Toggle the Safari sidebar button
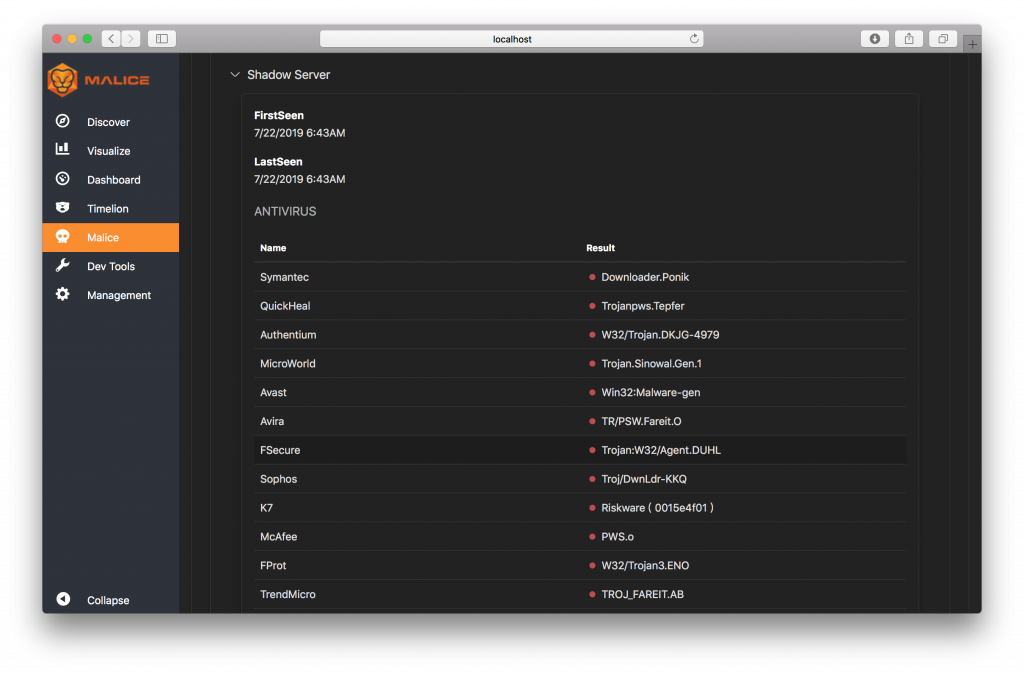This screenshot has width=1024, height=674. [x=162, y=39]
